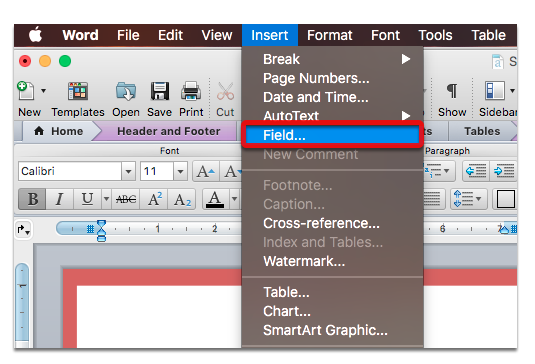This screenshot has height=364, width=535.
Task: Switch to the Home ribbon tab
Action: coord(59,131)
